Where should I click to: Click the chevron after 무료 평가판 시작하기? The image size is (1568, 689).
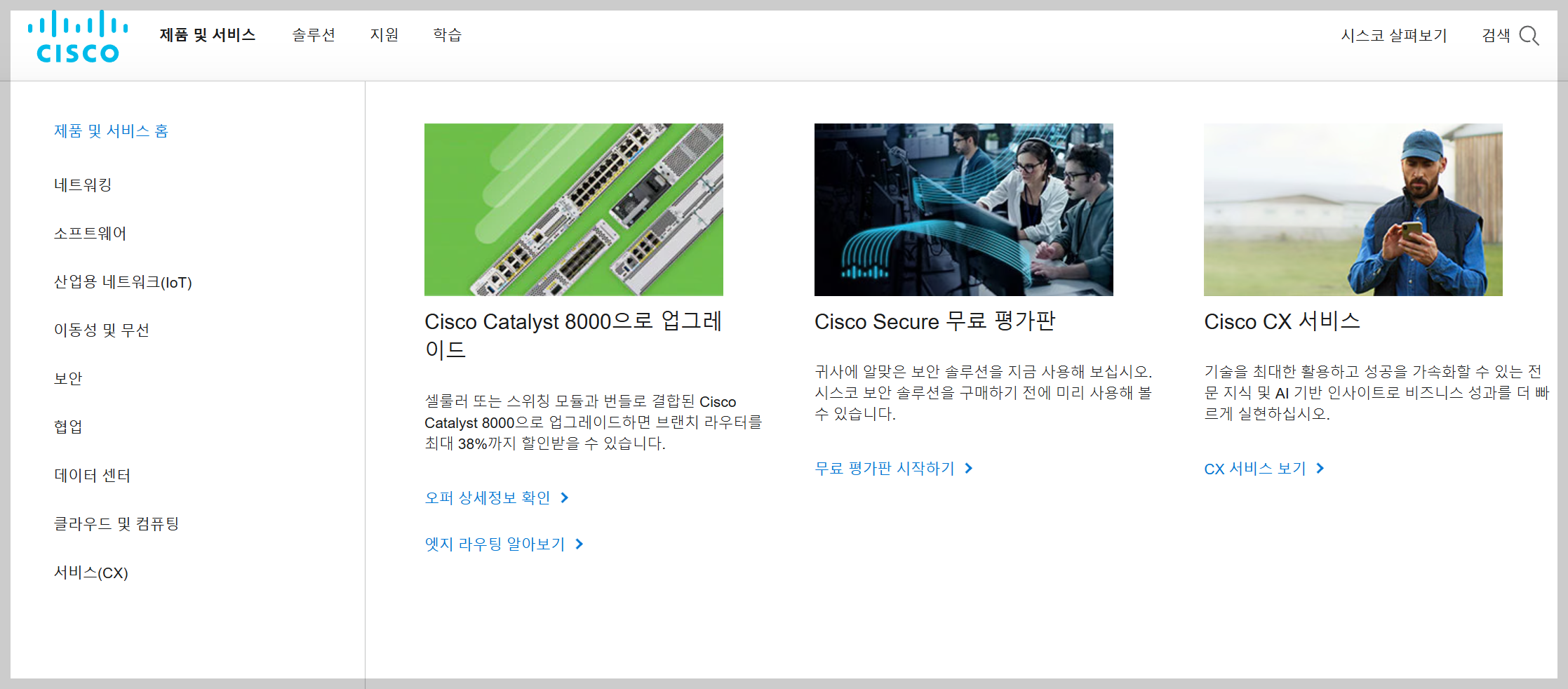969,469
